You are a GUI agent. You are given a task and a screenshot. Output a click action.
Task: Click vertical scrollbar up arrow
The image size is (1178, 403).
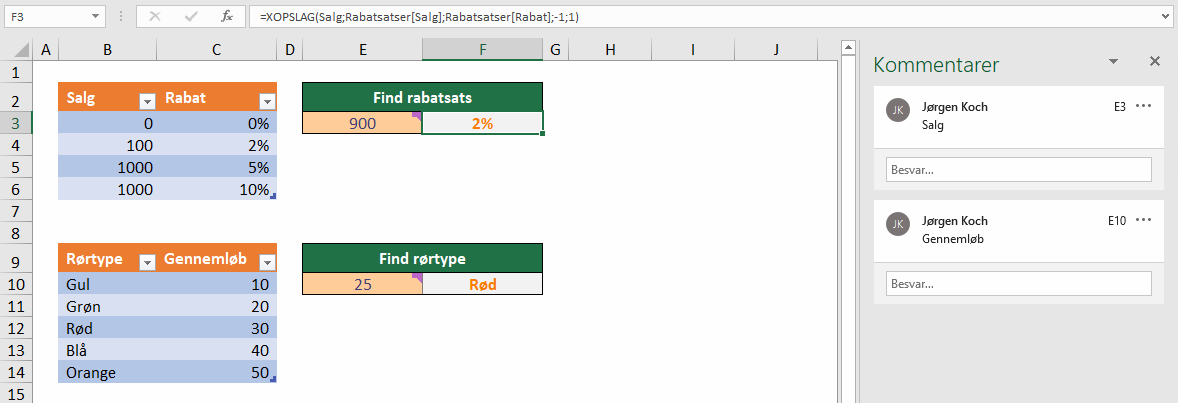[848, 48]
